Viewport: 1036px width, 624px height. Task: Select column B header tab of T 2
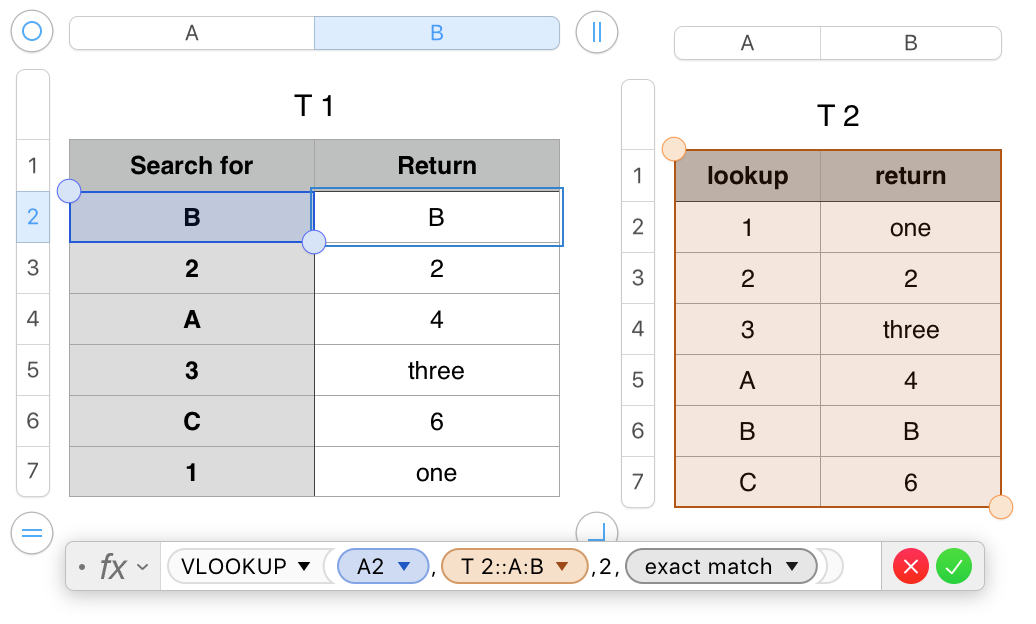click(910, 43)
